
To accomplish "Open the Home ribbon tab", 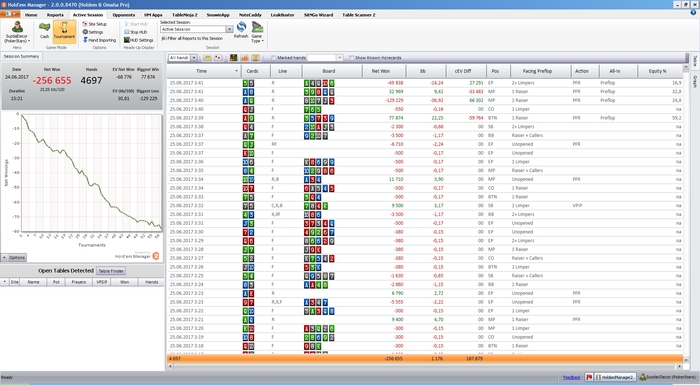I will pos(31,15).
